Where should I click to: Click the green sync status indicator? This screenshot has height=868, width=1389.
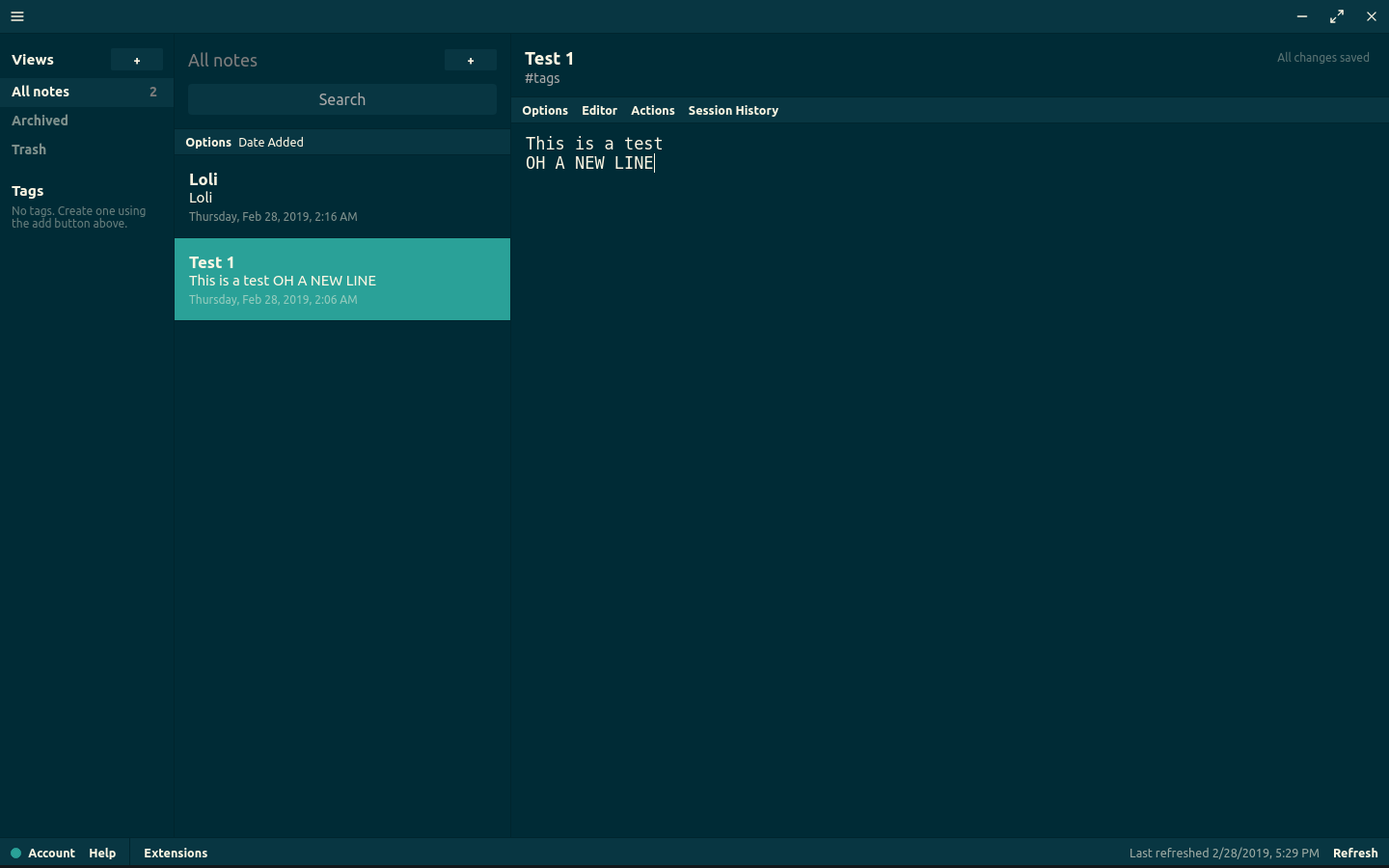click(x=15, y=853)
